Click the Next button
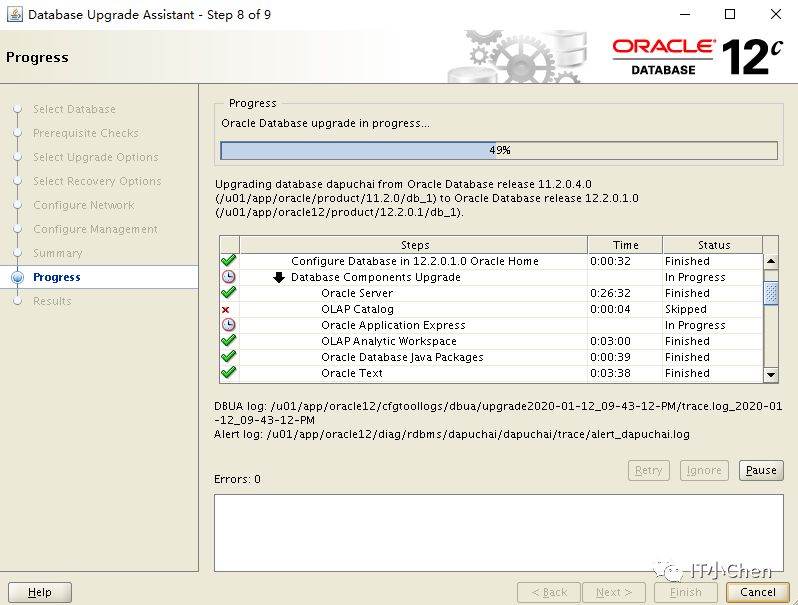 pyautogui.click(x=614, y=592)
